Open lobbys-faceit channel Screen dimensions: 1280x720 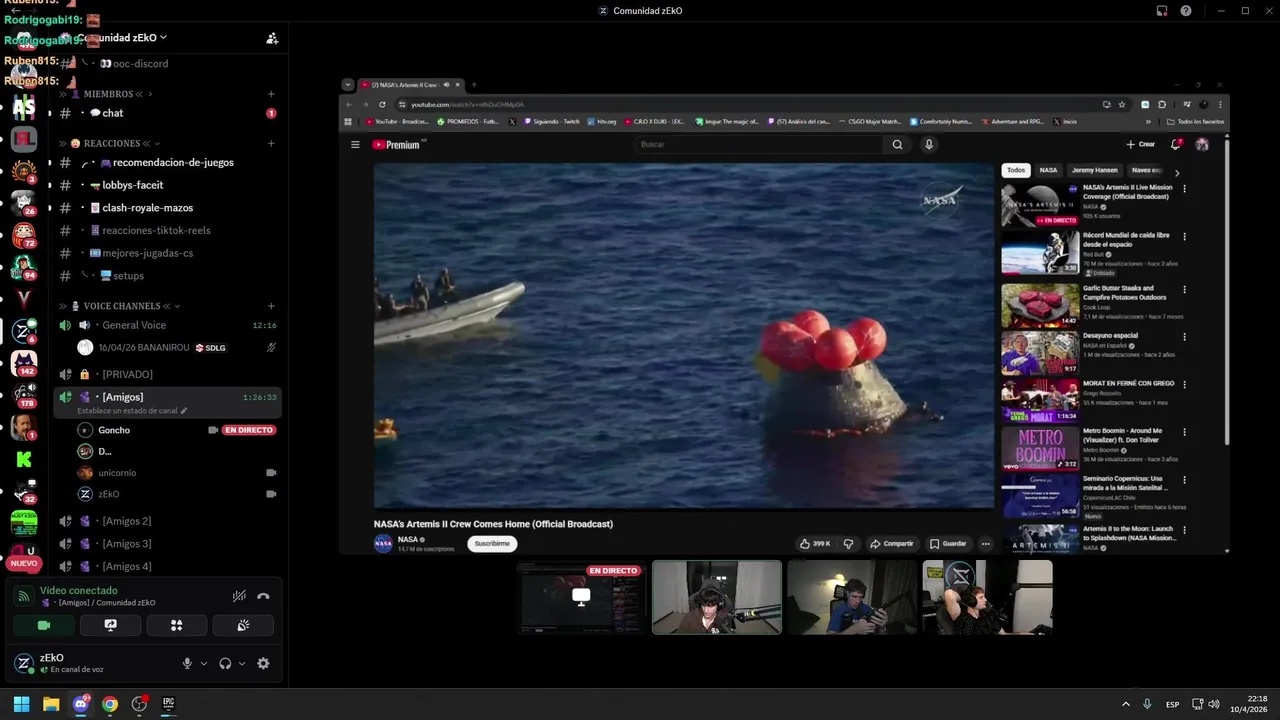166,185
